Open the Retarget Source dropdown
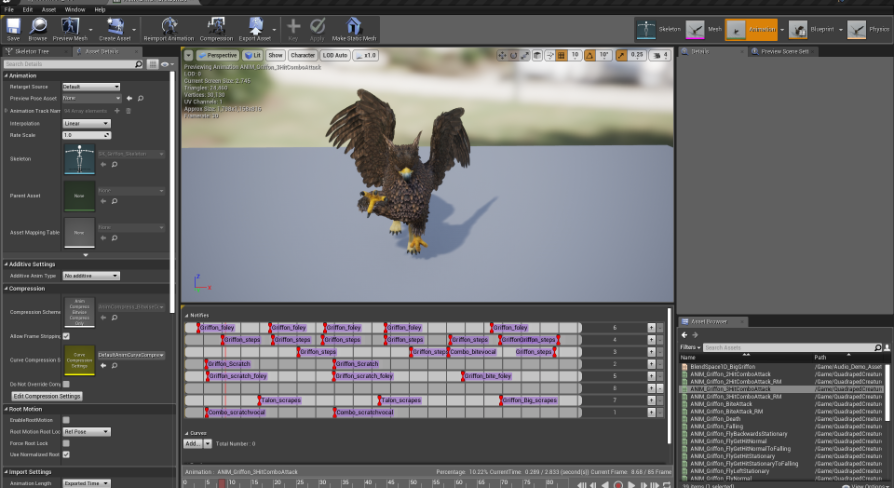 point(91,87)
